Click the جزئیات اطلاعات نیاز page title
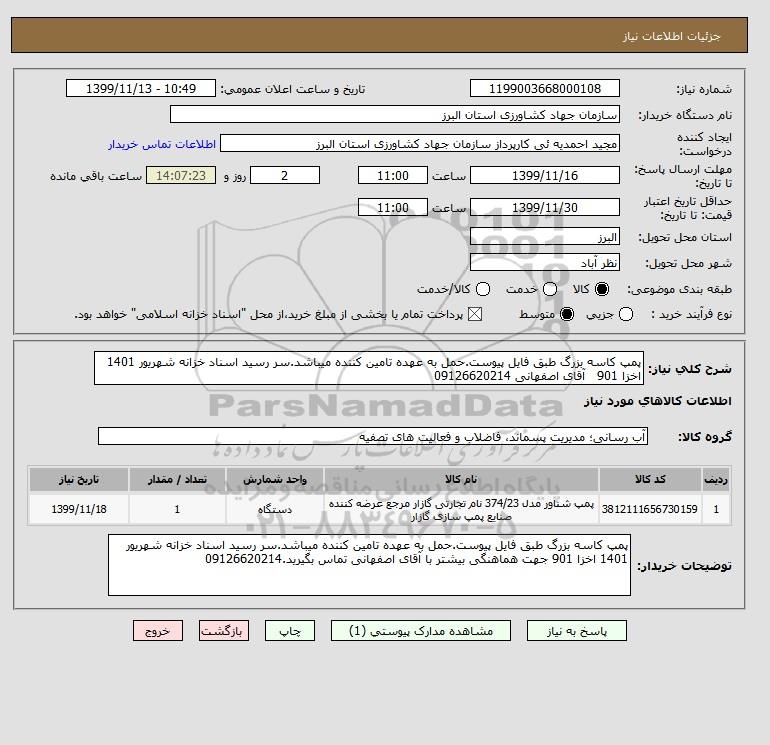This screenshot has width=770, height=745. click(672, 37)
